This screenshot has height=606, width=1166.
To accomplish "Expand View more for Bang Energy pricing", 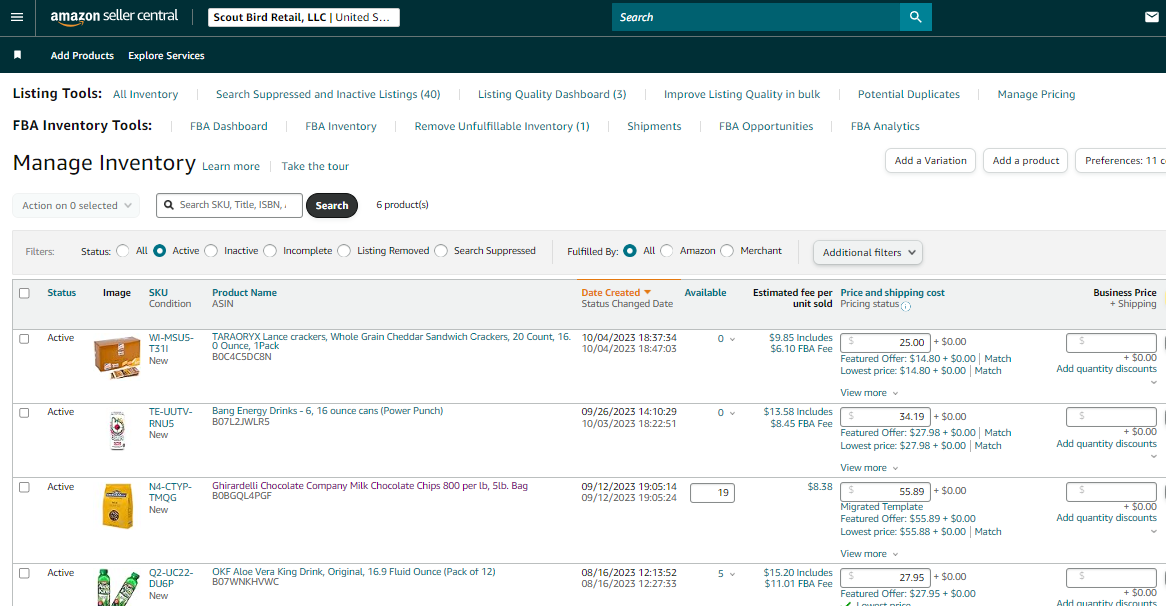I will (x=869, y=468).
